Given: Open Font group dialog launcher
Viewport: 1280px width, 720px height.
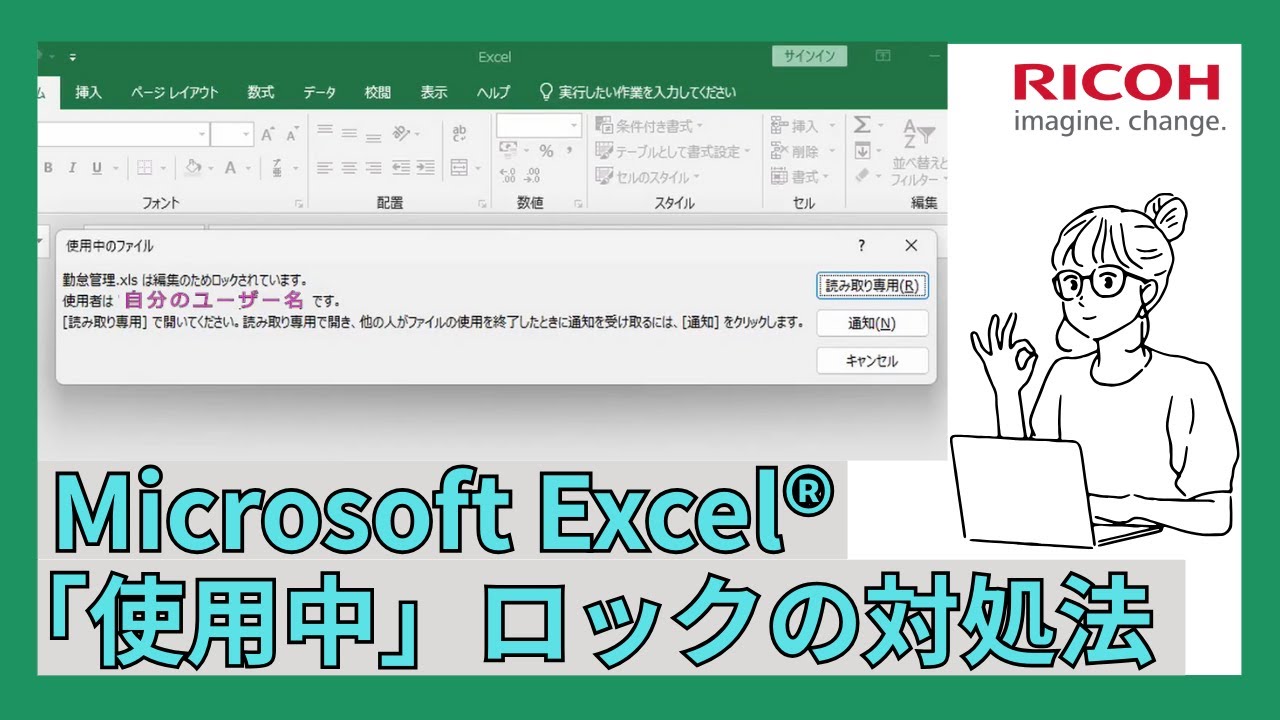Looking at the screenshot, I should (298, 204).
